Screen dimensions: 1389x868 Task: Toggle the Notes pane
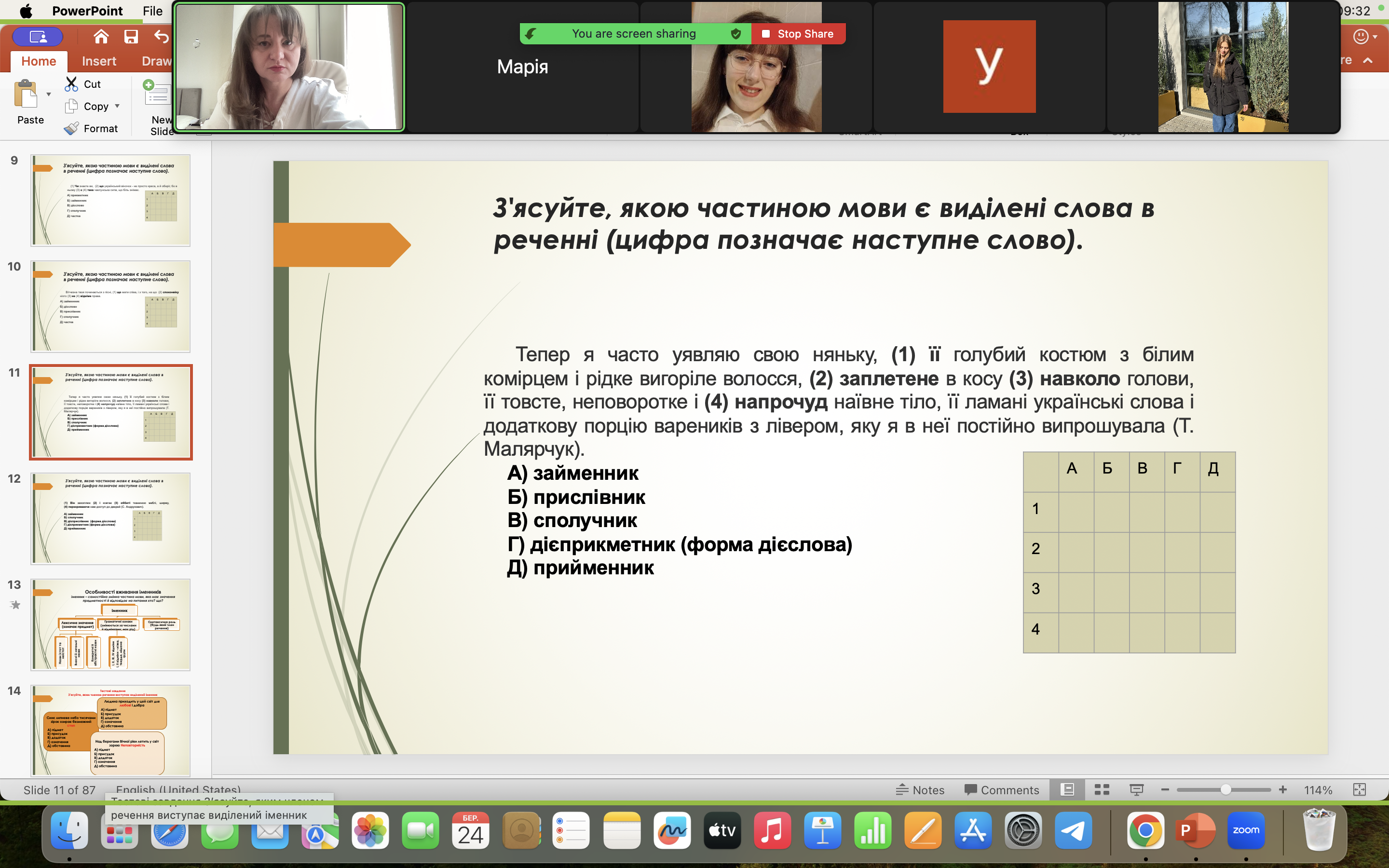pos(920,790)
